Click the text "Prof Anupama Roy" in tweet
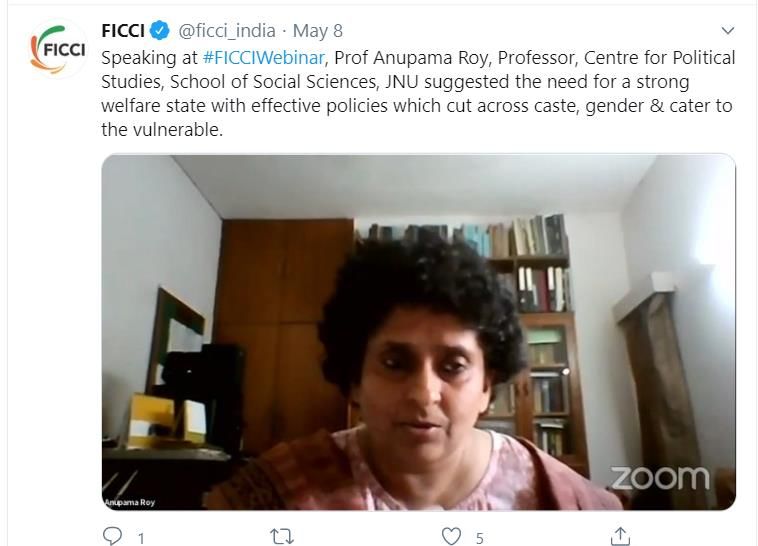The width and height of the screenshot is (758, 546). pyautogui.click(x=411, y=58)
